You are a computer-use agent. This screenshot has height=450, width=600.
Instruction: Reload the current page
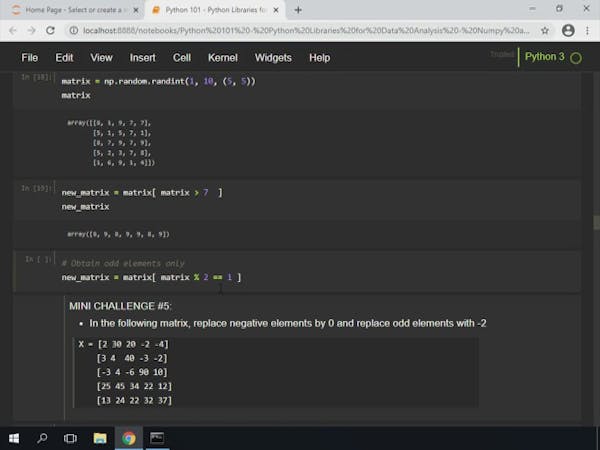pyautogui.click(x=50, y=30)
